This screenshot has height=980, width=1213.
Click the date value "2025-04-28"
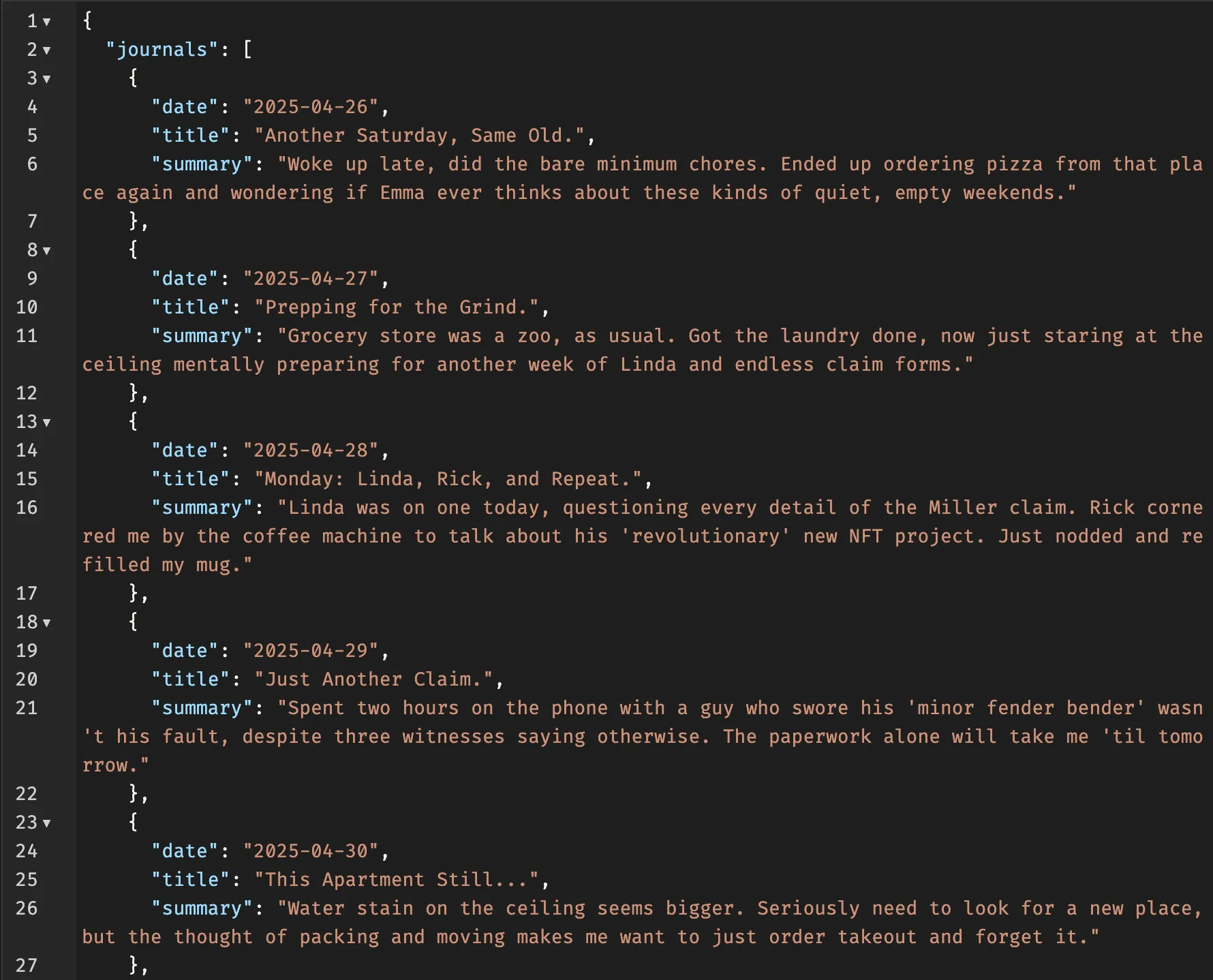click(x=311, y=450)
